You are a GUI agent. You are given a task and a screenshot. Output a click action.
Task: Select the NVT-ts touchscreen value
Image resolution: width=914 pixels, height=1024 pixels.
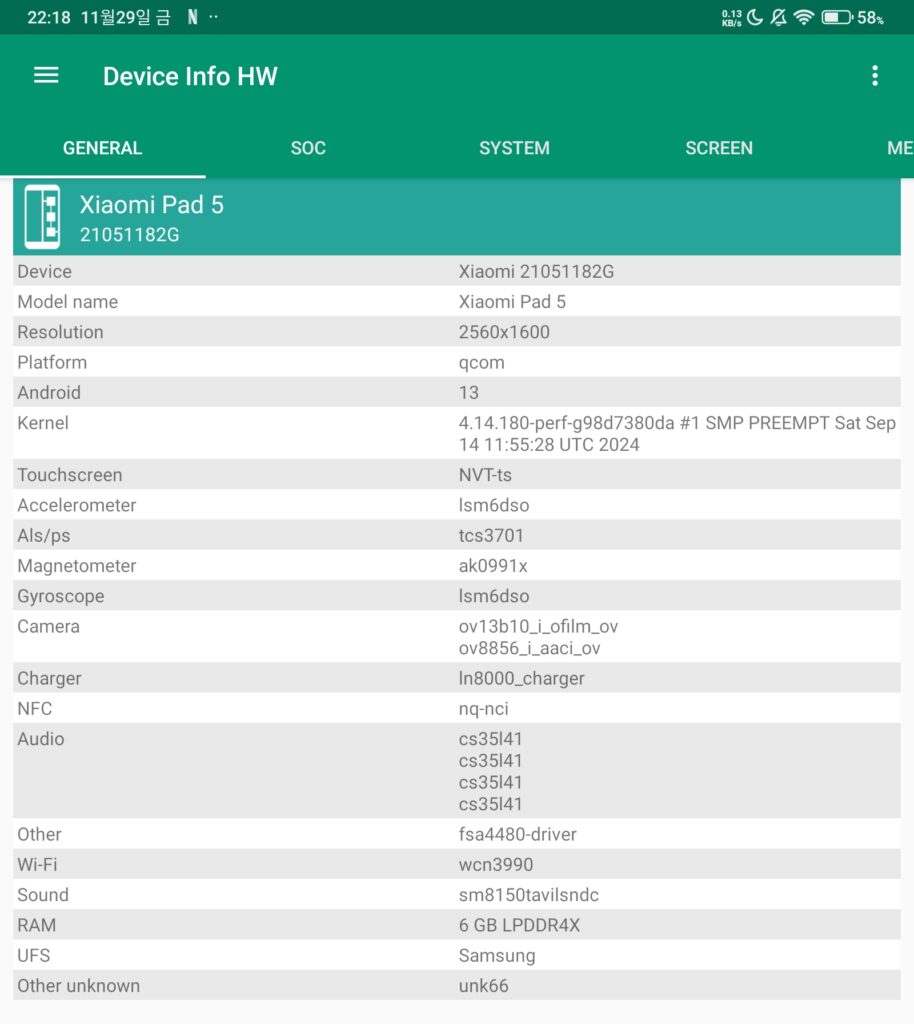485,475
